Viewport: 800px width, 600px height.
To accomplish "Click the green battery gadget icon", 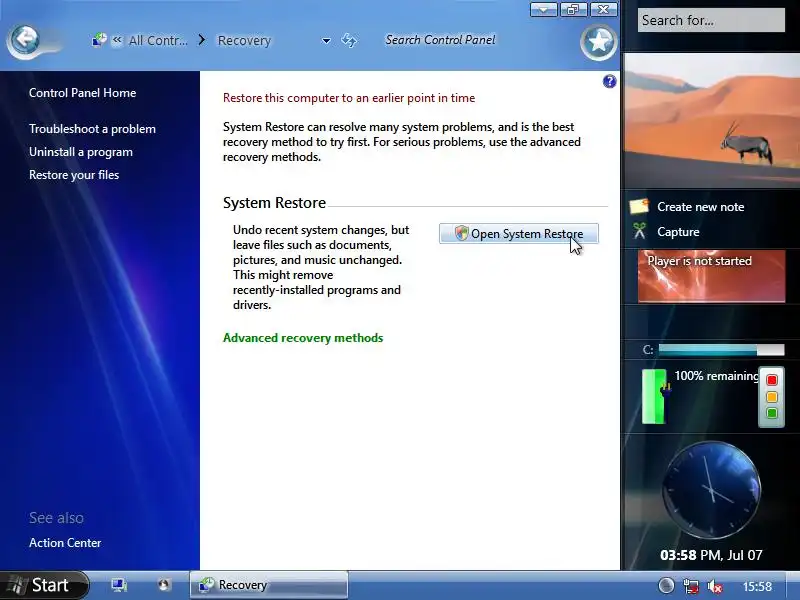I will click(x=655, y=397).
